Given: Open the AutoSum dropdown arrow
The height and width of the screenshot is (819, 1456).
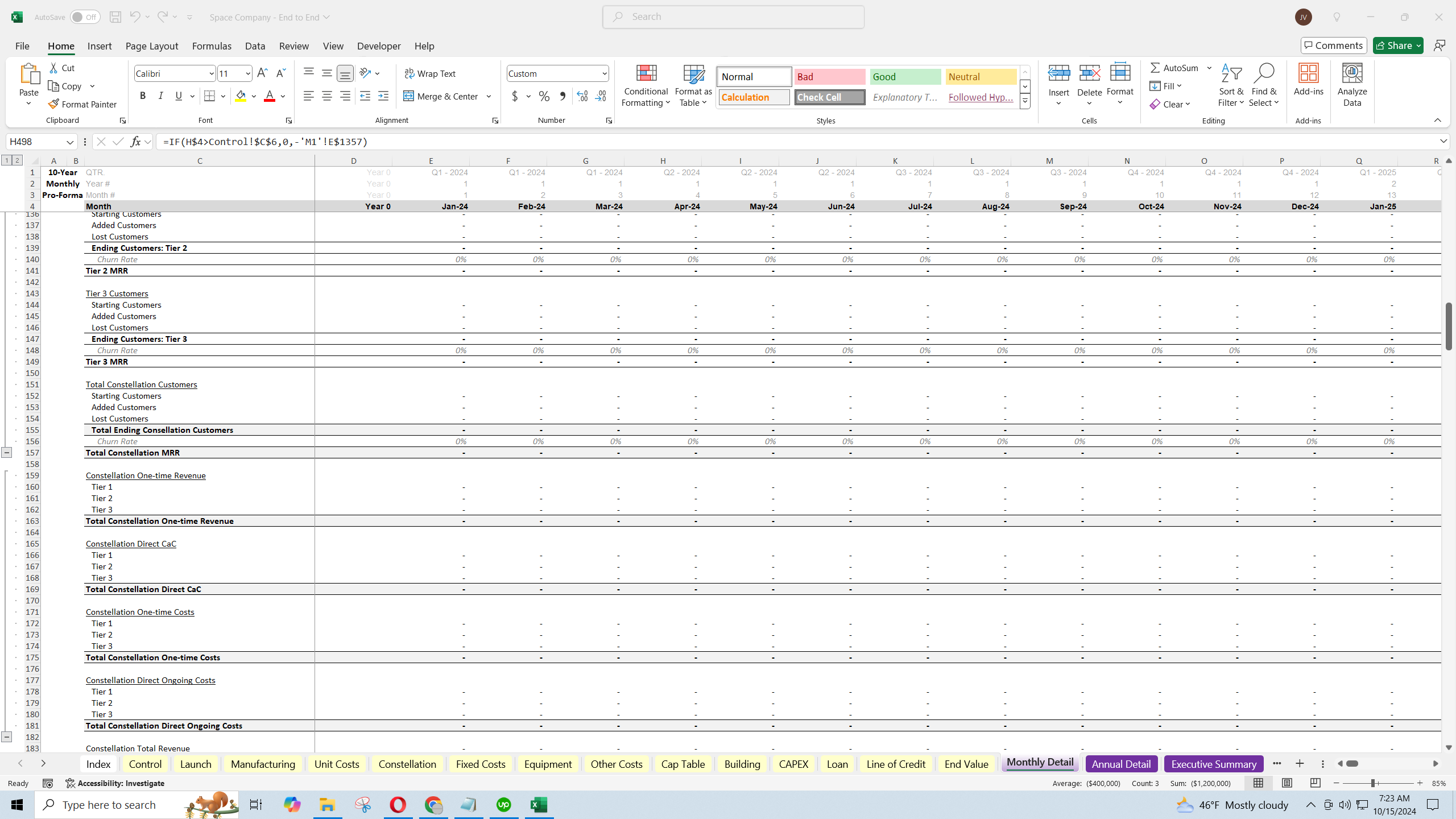Looking at the screenshot, I should click(x=1209, y=68).
